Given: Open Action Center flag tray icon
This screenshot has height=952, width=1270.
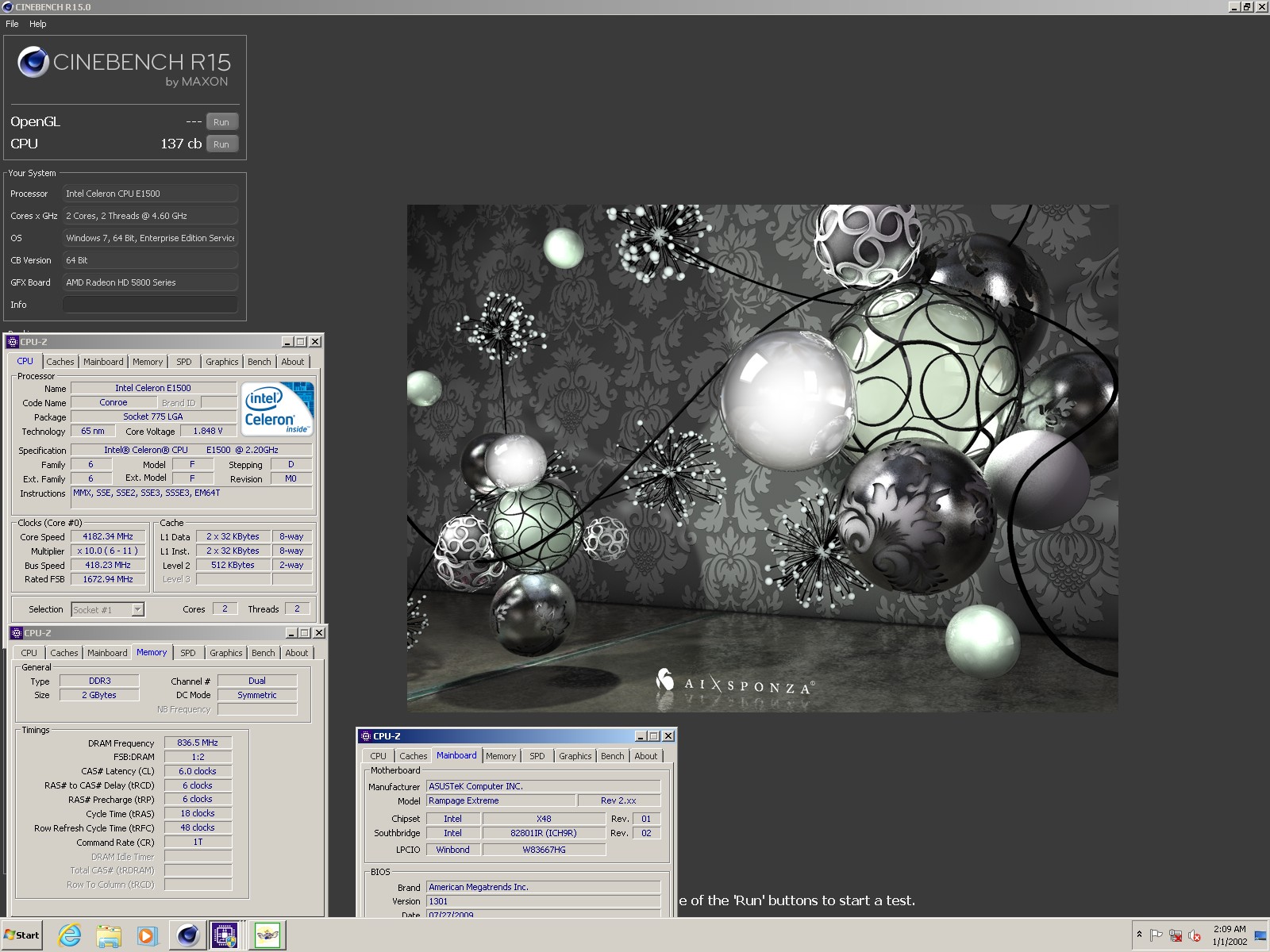Looking at the screenshot, I should click(1156, 935).
